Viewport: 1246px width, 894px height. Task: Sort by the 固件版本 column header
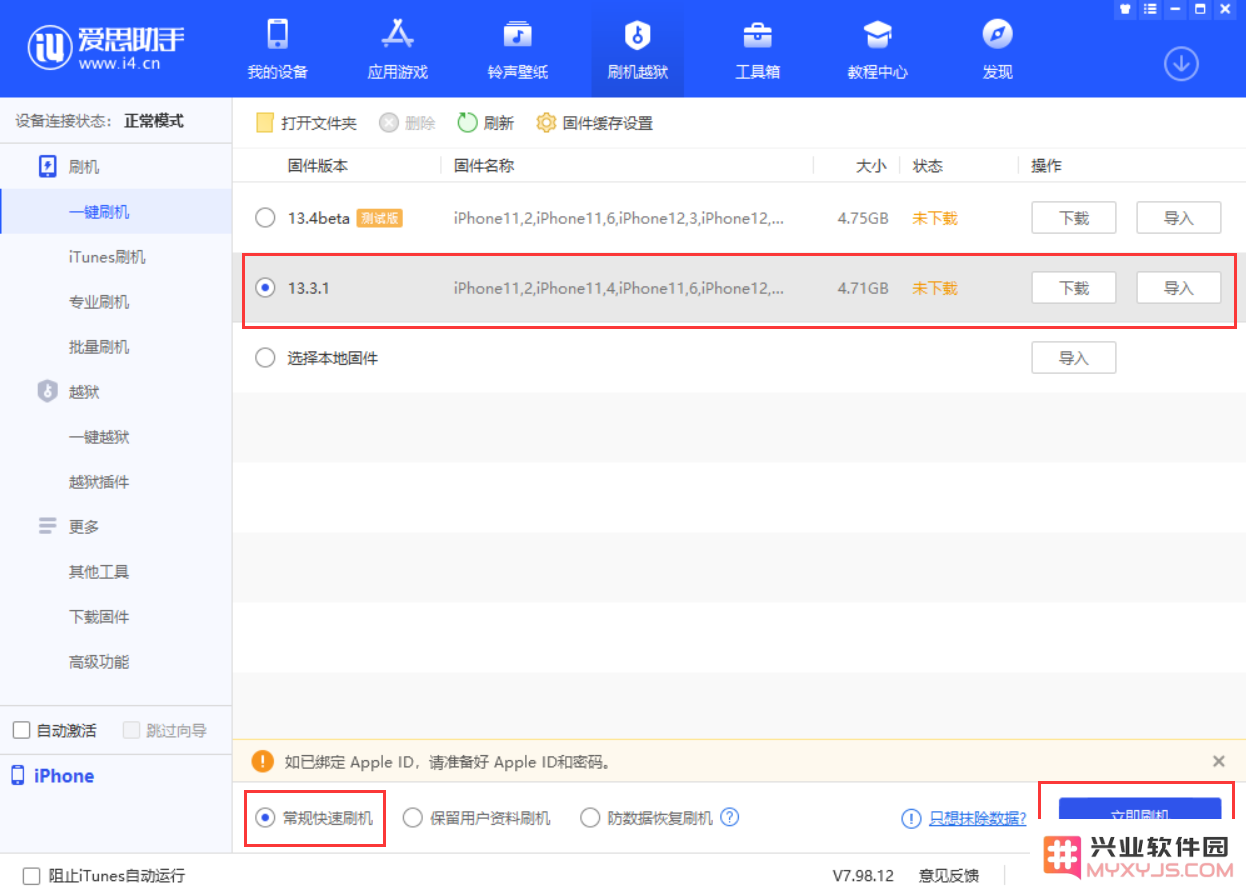(x=318, y=166)
